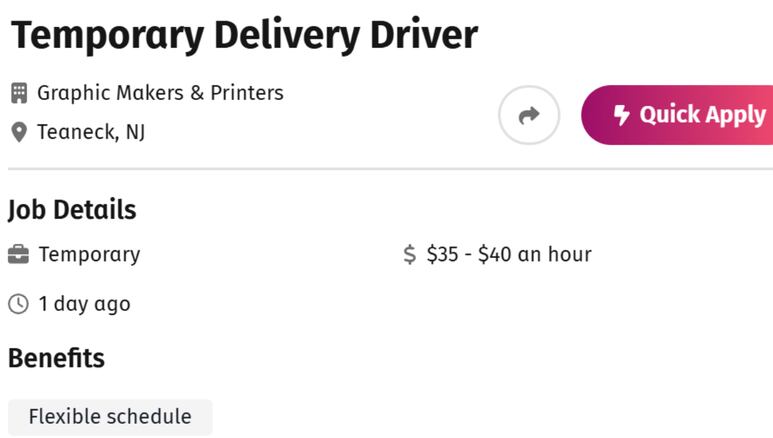Click the horizontal divider under job header

[390, 169]
